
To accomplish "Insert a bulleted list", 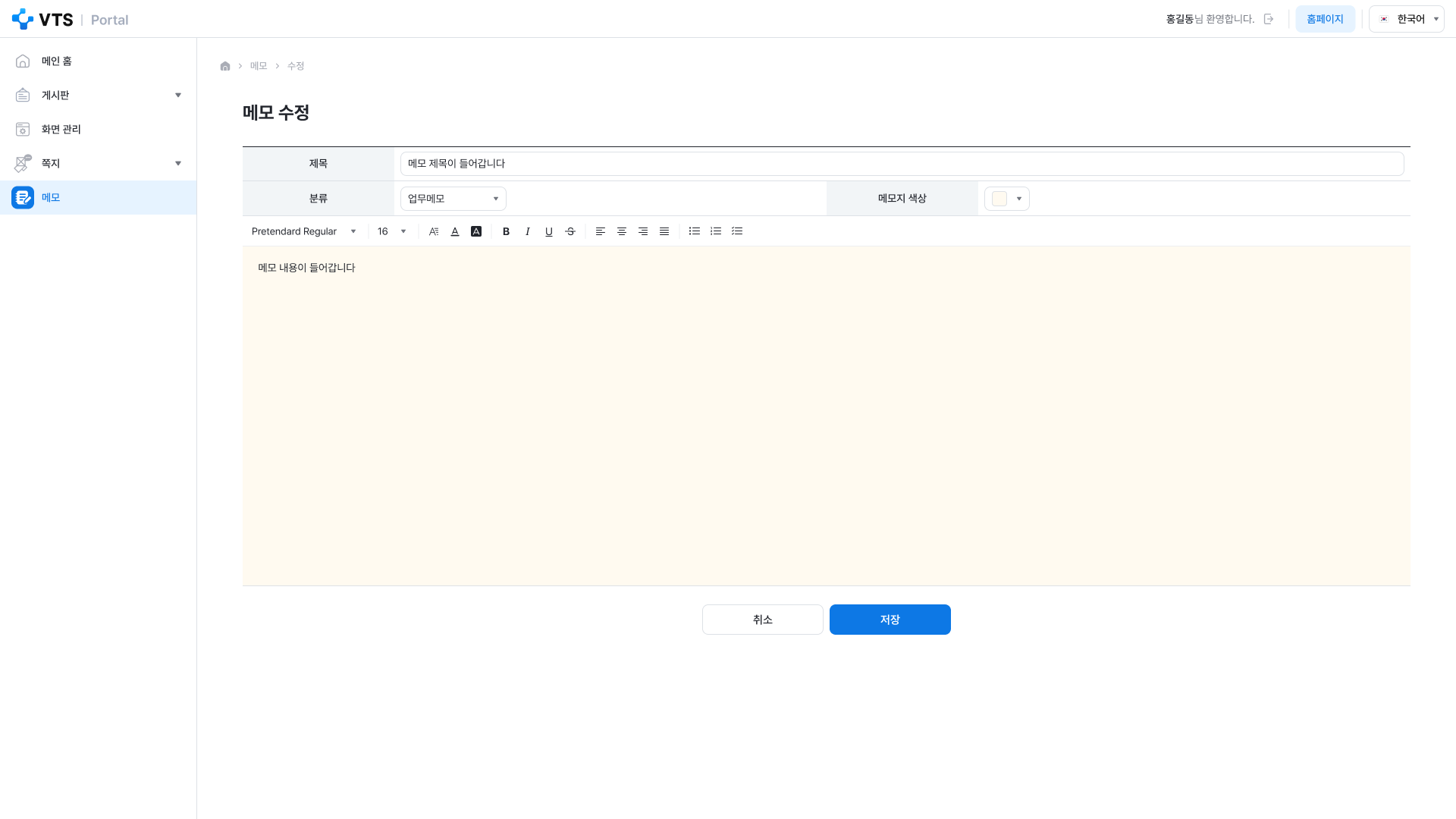I will point(695,231).
